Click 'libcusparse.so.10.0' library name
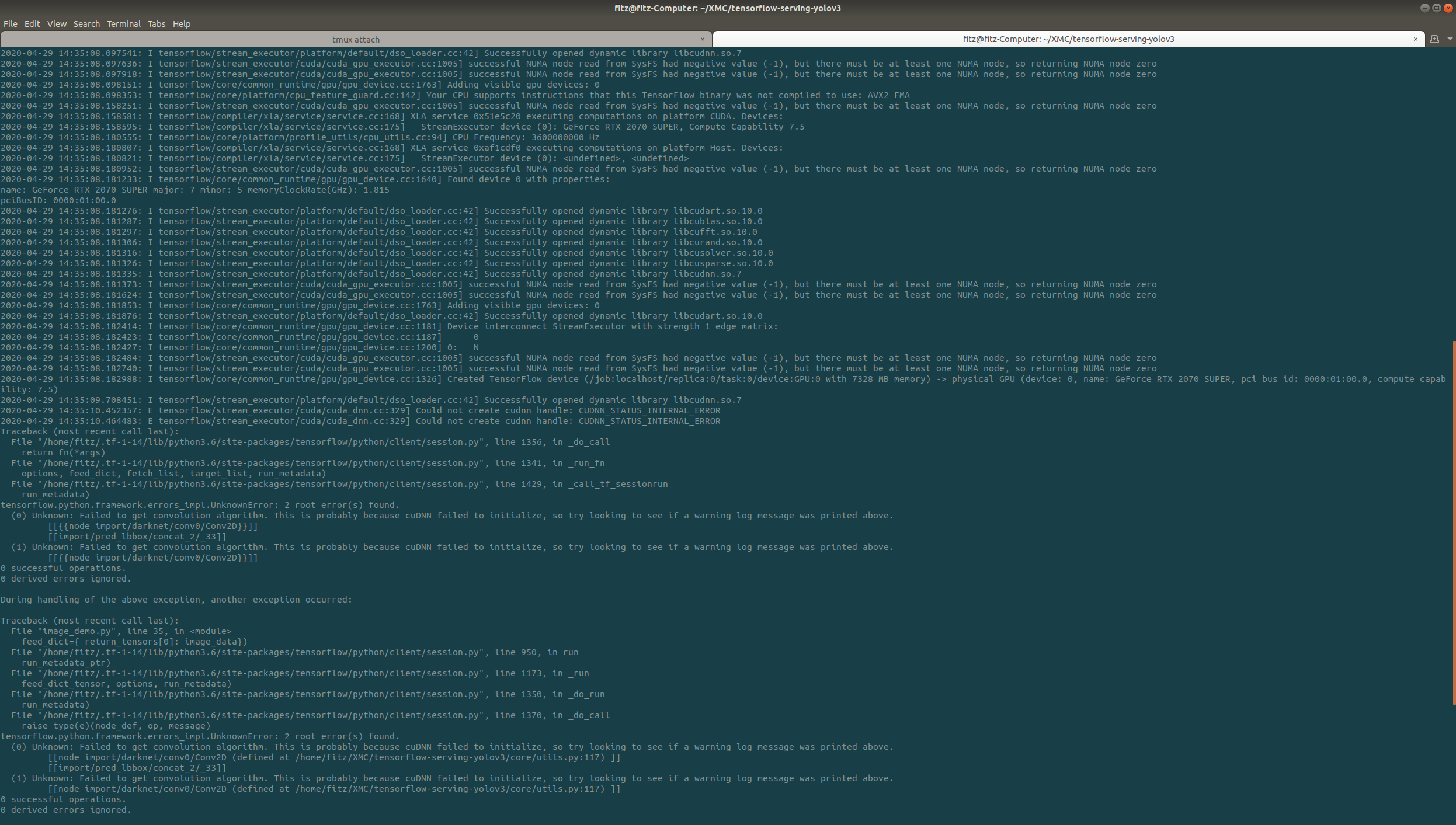1456x825 pixels. [723, 263]
